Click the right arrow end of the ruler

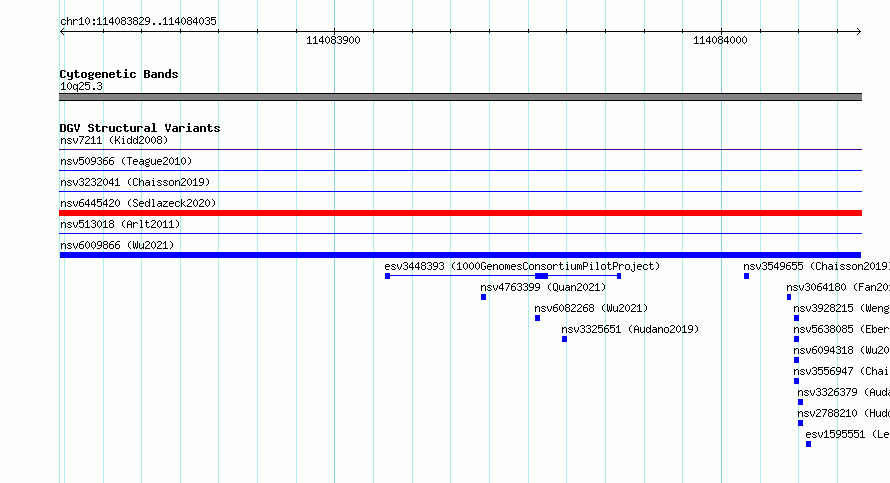coord(859,31)
